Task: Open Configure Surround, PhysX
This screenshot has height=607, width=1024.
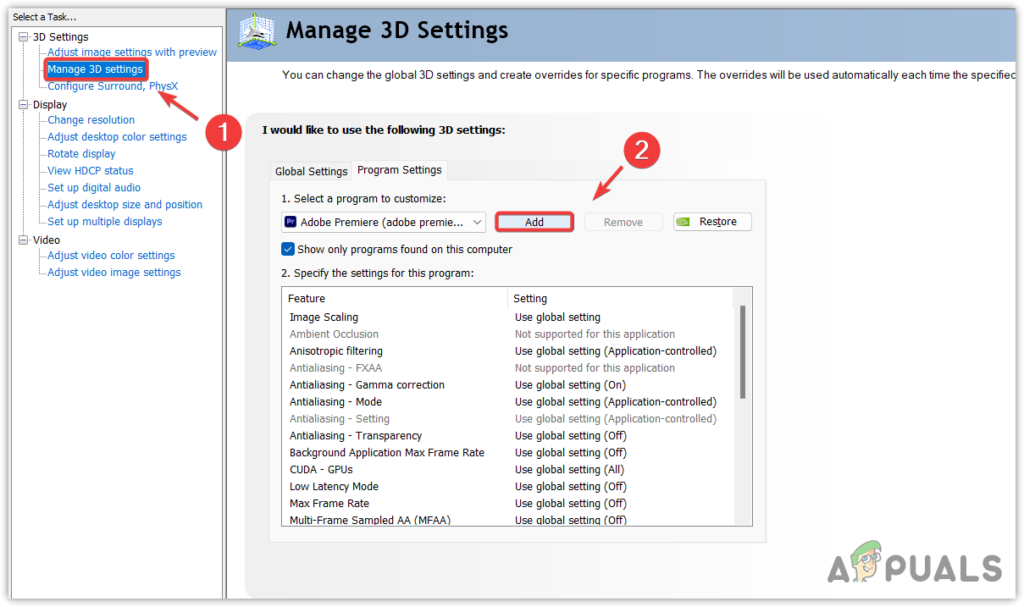Action: click(112, 86)
